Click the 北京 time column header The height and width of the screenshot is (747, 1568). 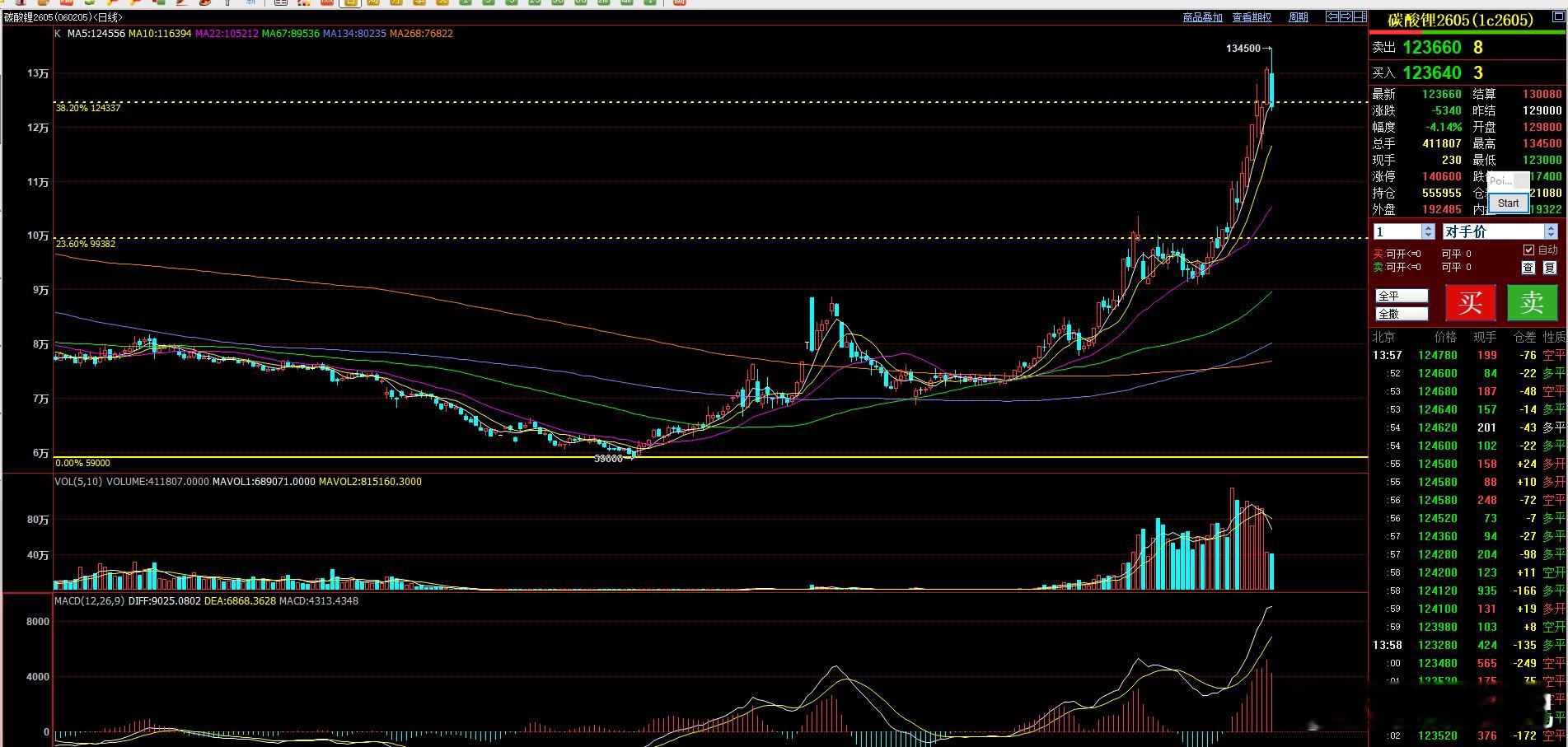(1384, 338)
